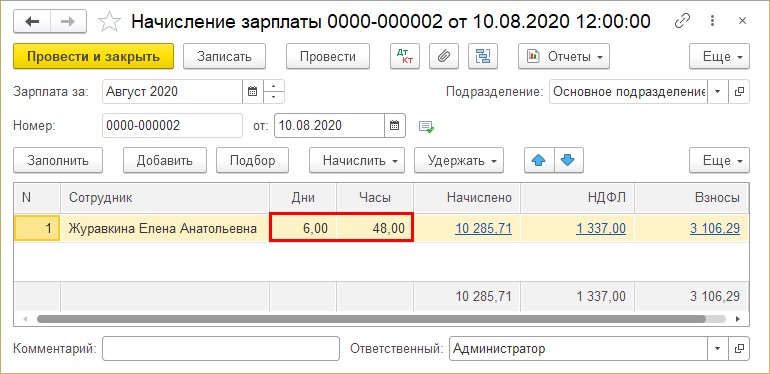770x374 pixels.
Task: Expand the Начислить dropdown
Action: [357, 160]
